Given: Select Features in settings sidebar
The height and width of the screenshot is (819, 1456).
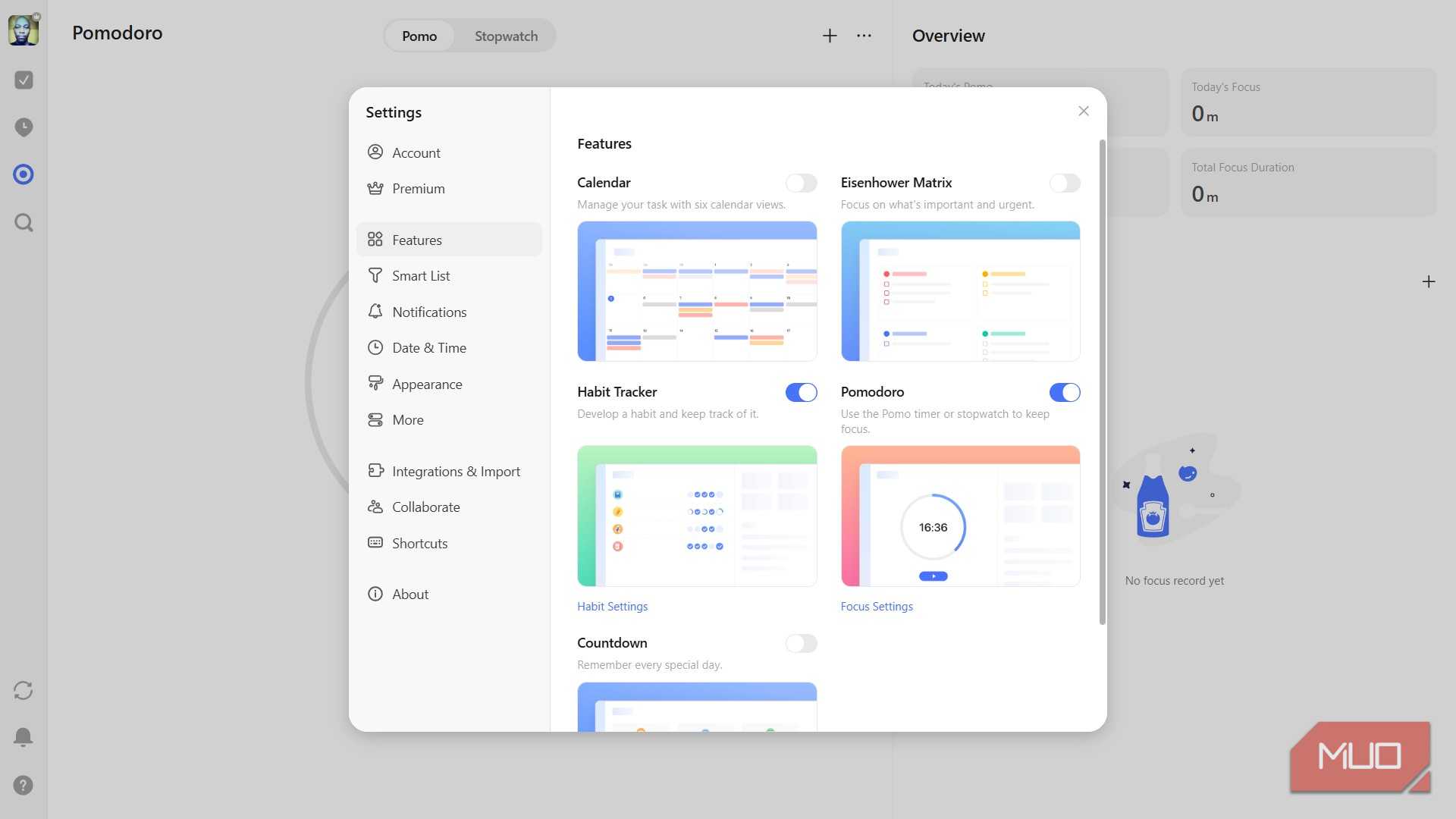Looking at the screenshot, I should (x=449, y=240).
